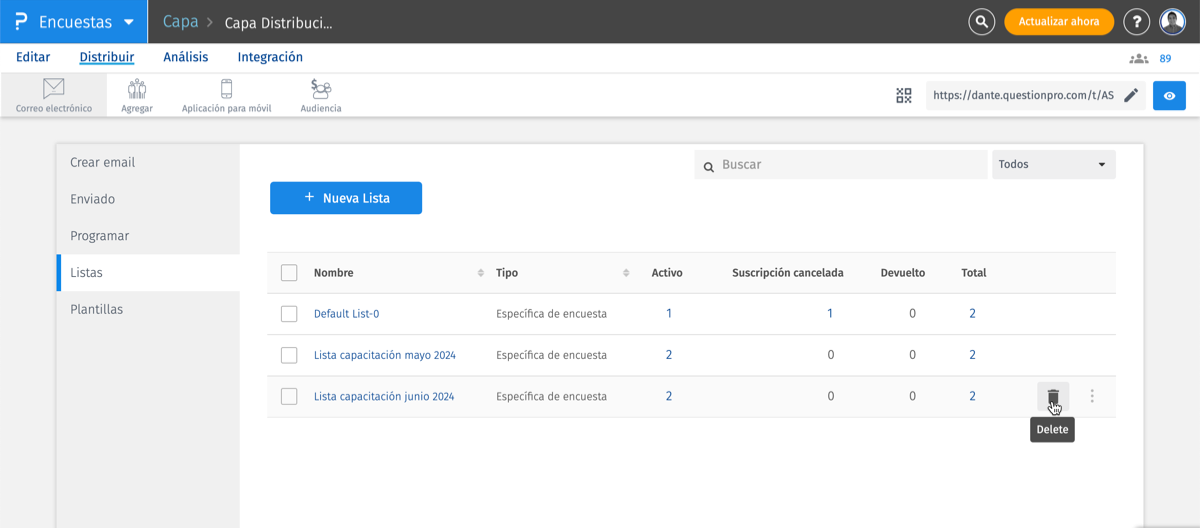Click the pencil icon to edit survey URL
The image size is (1200, 528).
click(1131, 96)
